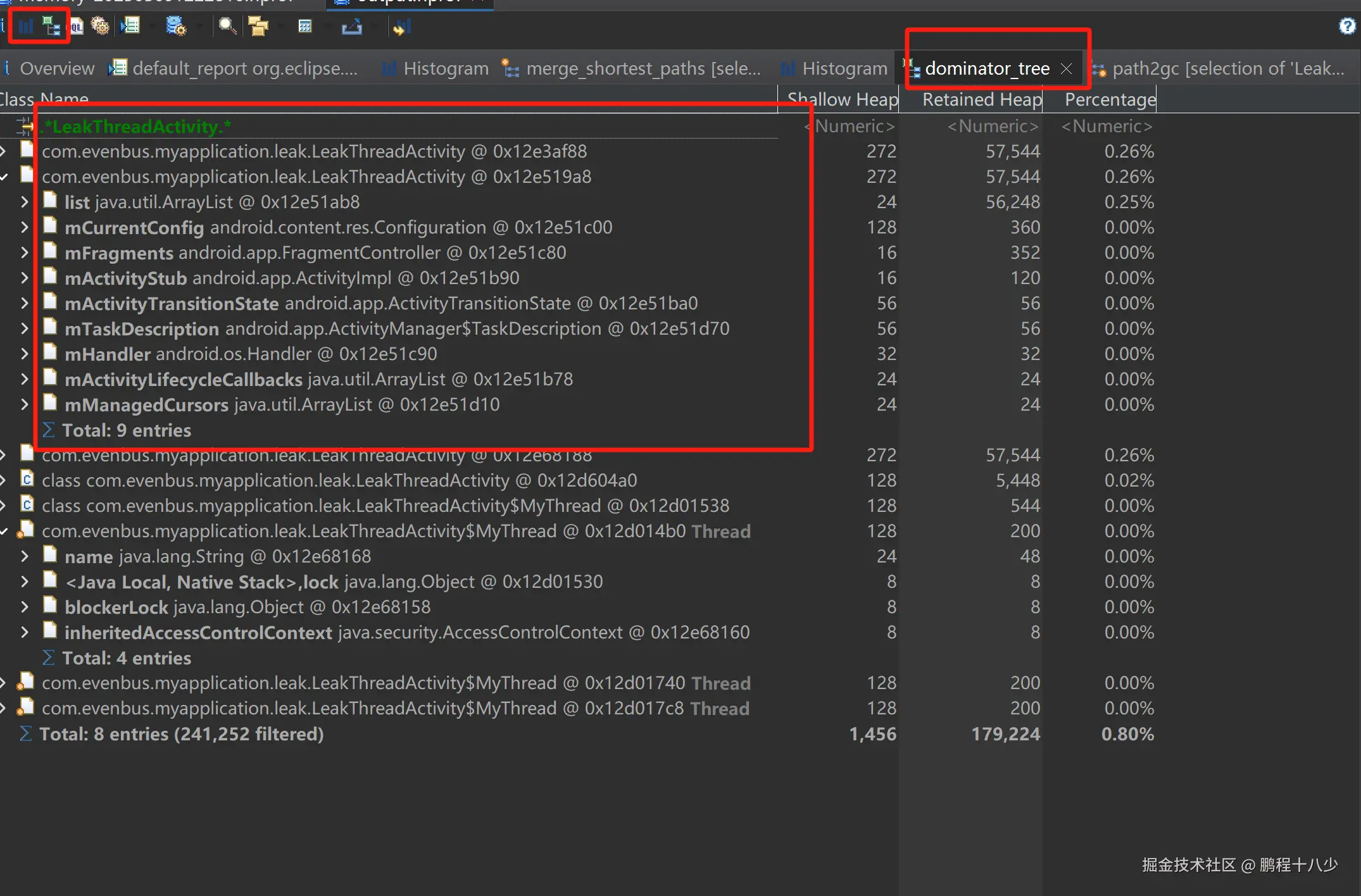Click the Dominator Tree toolbar icon
1361x896 pixels.
tap(51, 27)
